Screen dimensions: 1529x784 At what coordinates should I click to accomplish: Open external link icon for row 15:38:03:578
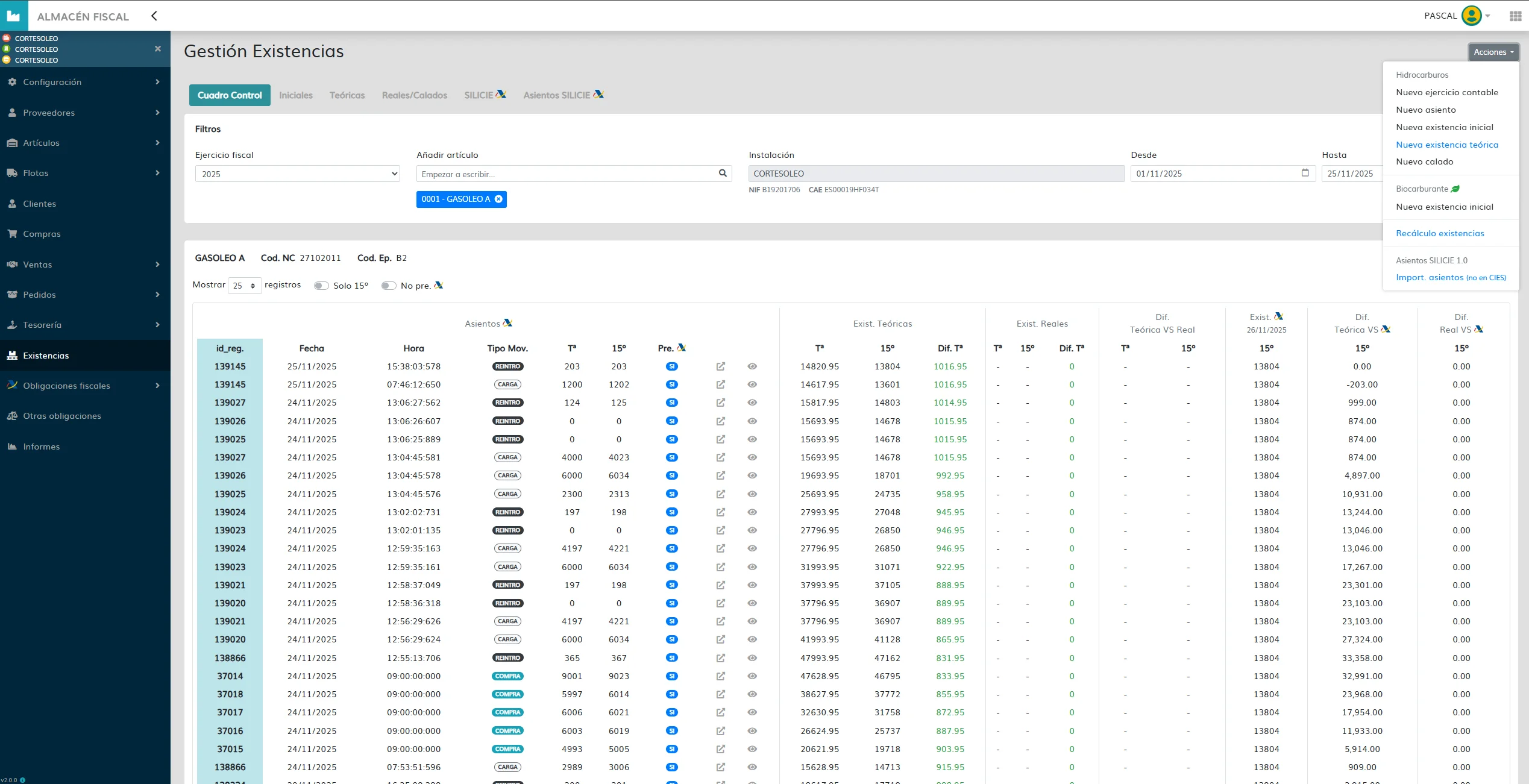720,366
